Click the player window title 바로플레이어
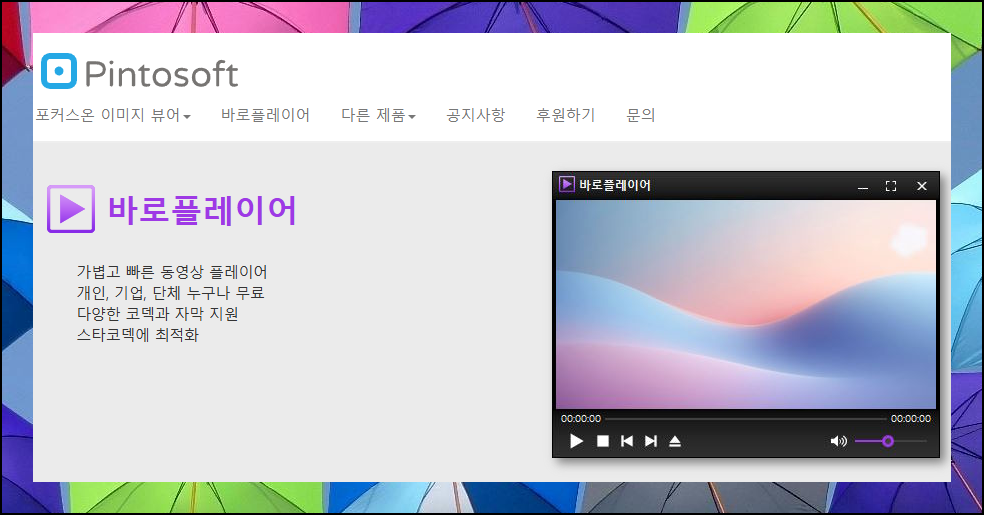The width and height of the screenshot is (984, 515). click(615, 185)
